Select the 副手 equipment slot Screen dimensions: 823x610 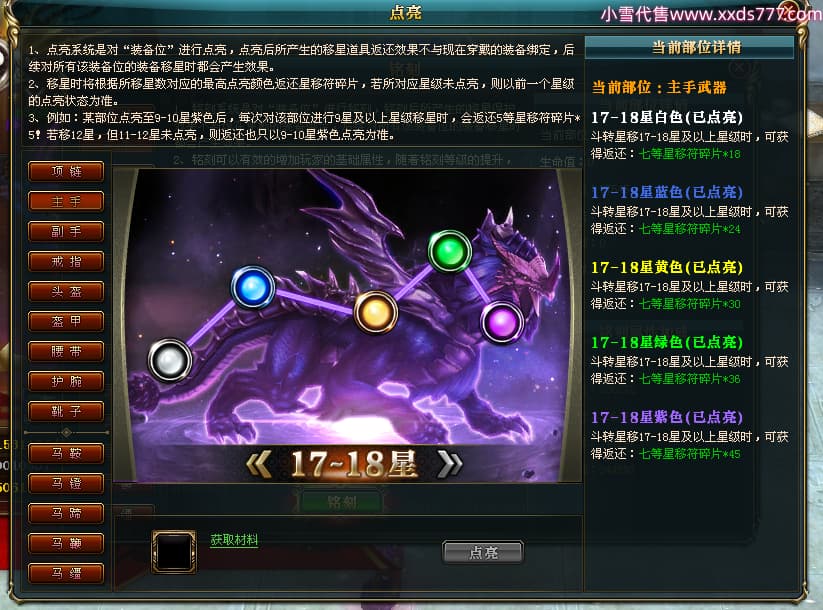click(66, 231)
